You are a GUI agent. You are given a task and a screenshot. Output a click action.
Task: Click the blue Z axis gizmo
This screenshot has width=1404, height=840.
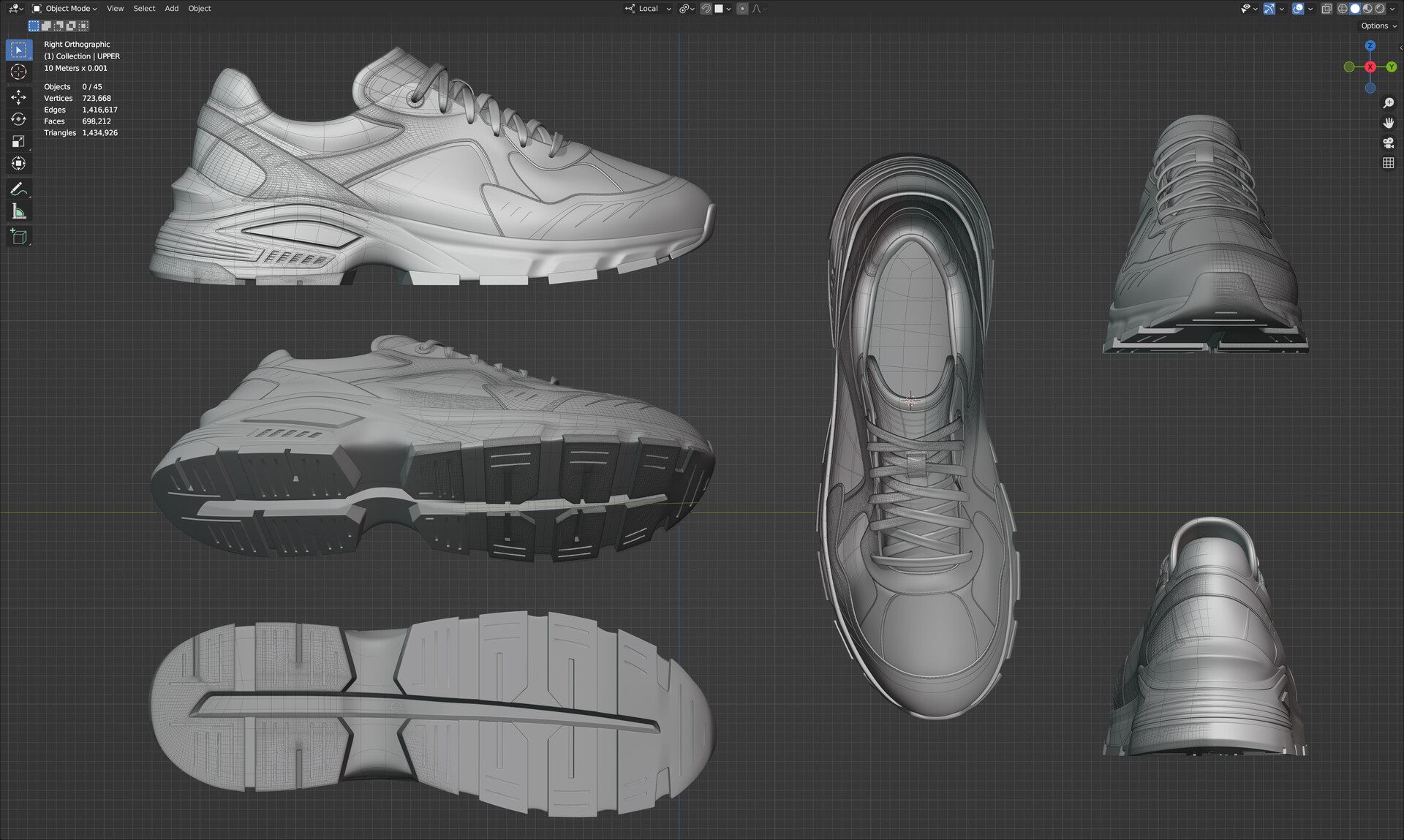pos(1370,45)
